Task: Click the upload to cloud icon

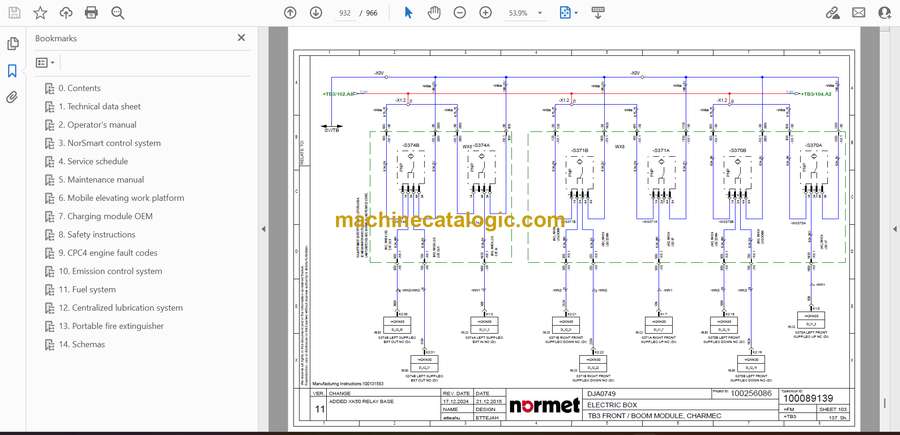Action: click(66, 13)
